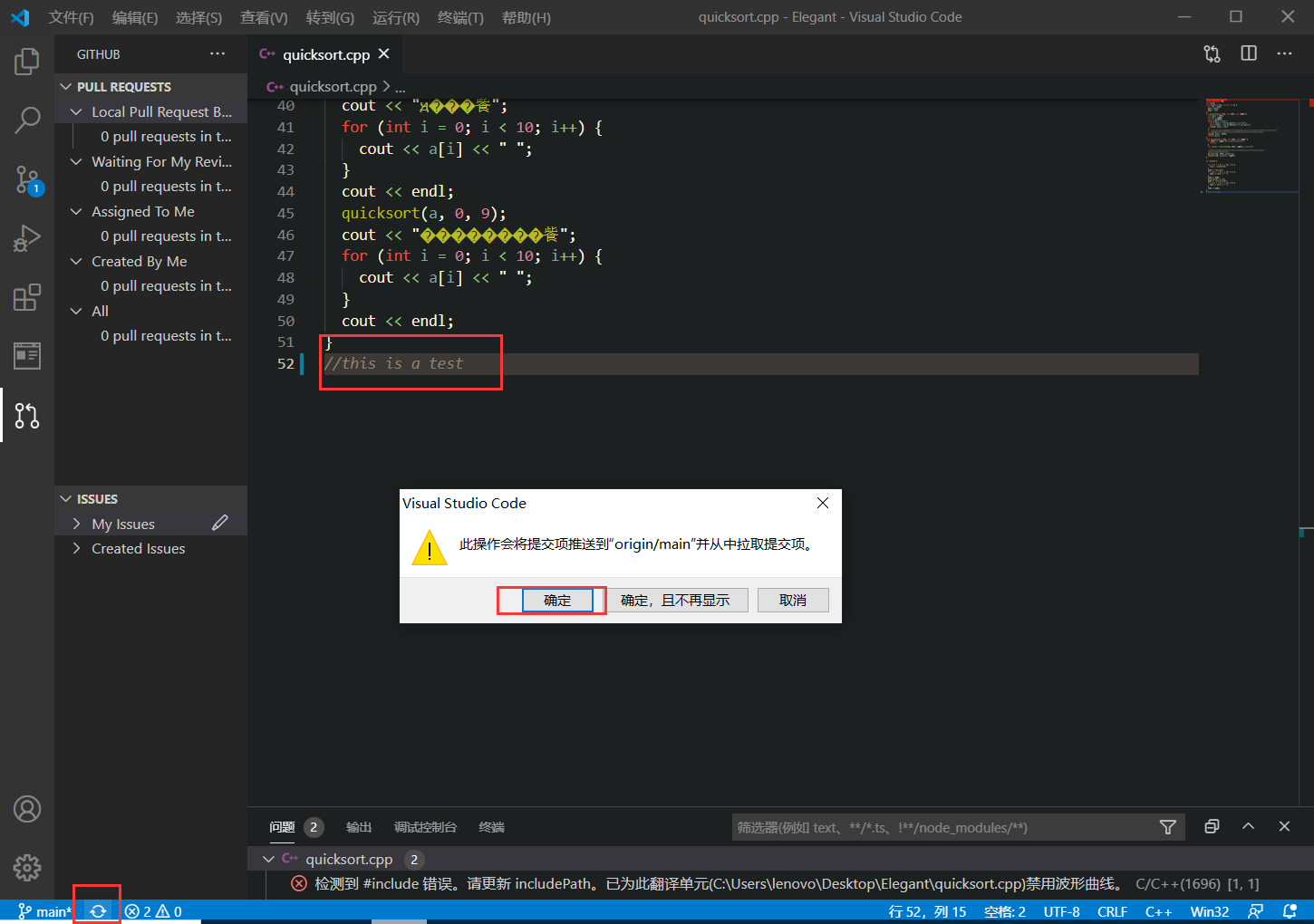
Task: Open the 编辑(E) menu
Action: pyautogui.click(x=135, y=17)
